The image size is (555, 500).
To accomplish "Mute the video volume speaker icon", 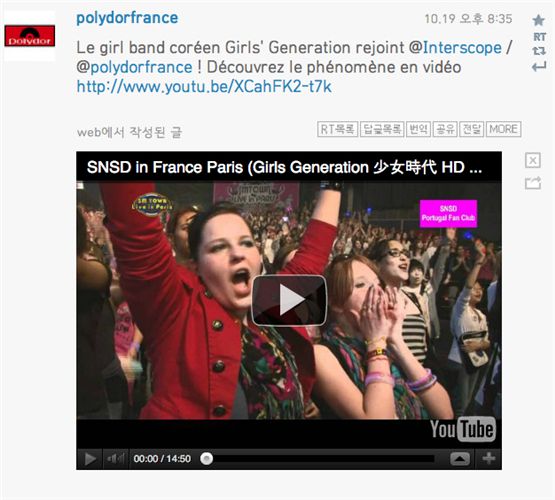I will (x=115, y=459).
